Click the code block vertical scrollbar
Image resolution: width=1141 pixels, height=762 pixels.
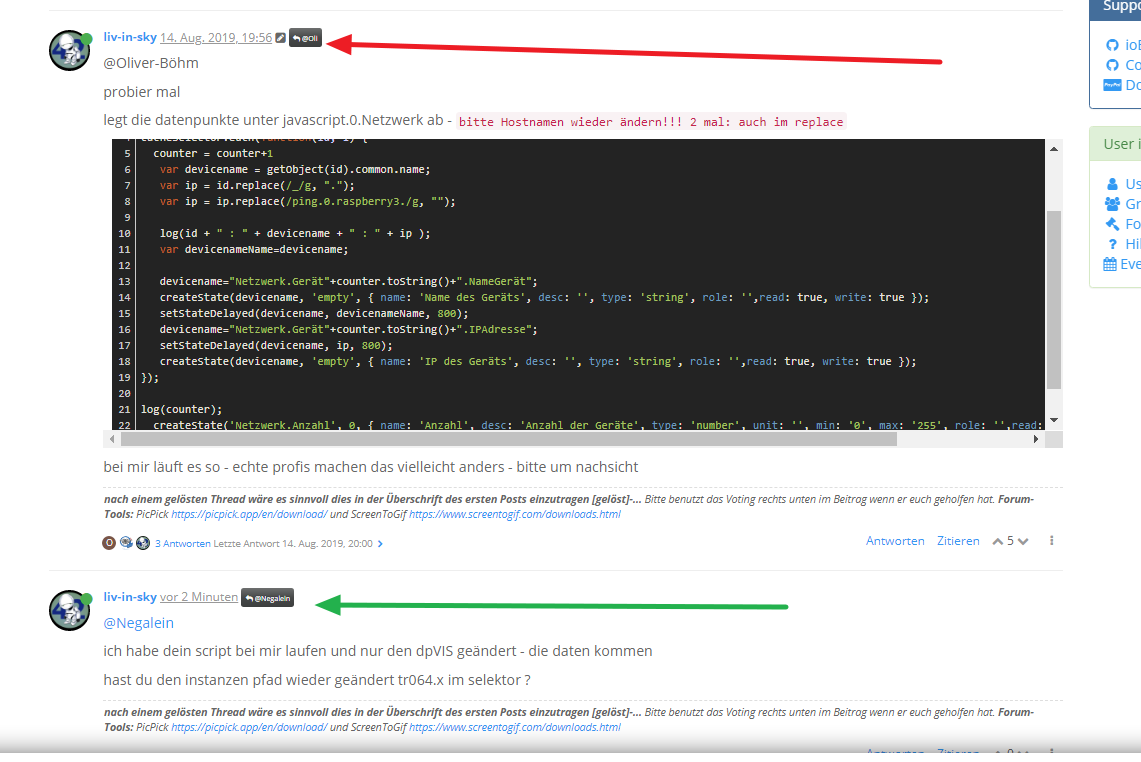(1053, 300)
